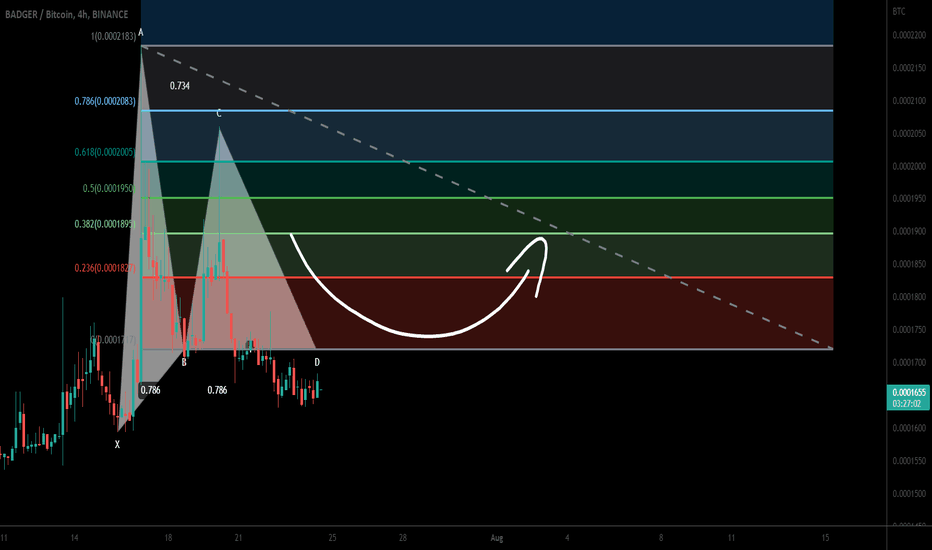This screenshot has height=550, width=932.
Task: Click the 4 date label on time axis
Action: (567, 538)
